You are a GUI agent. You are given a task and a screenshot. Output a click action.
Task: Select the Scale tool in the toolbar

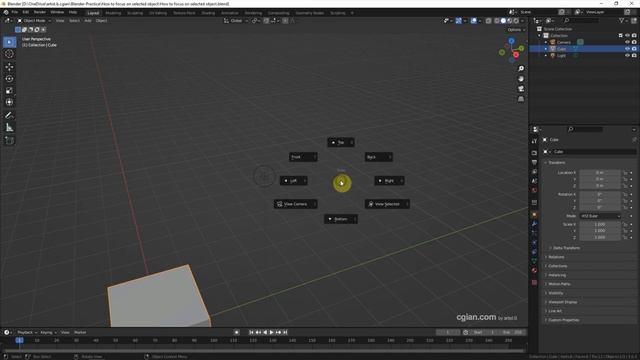click(x=9, y=91)
